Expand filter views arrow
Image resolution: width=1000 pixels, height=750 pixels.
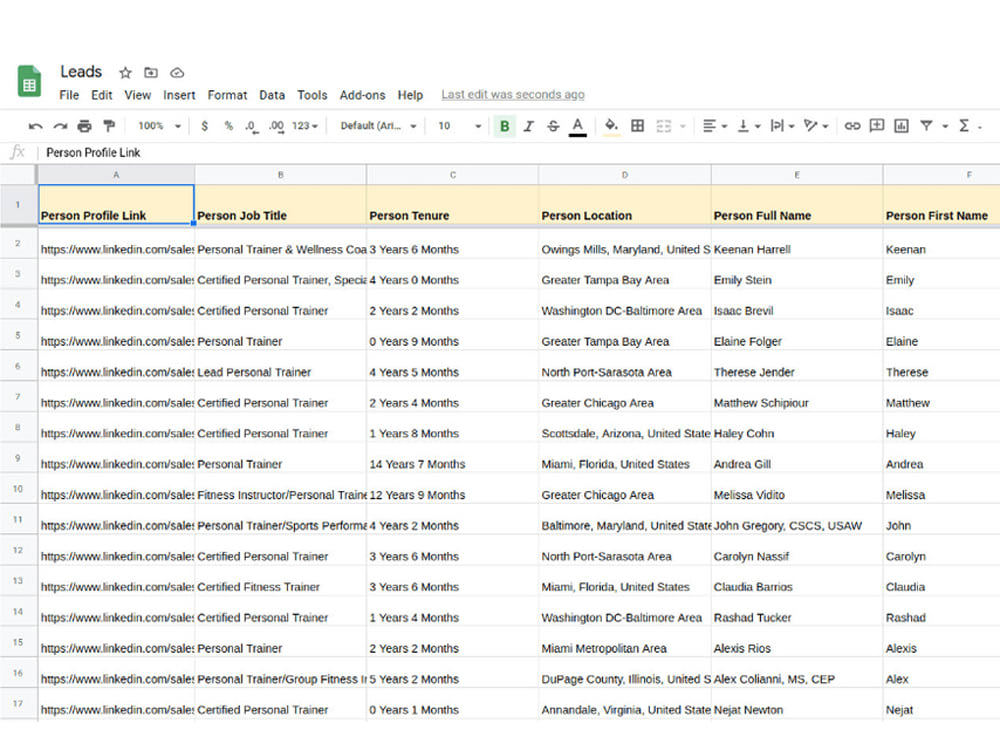tap(945, 126)
